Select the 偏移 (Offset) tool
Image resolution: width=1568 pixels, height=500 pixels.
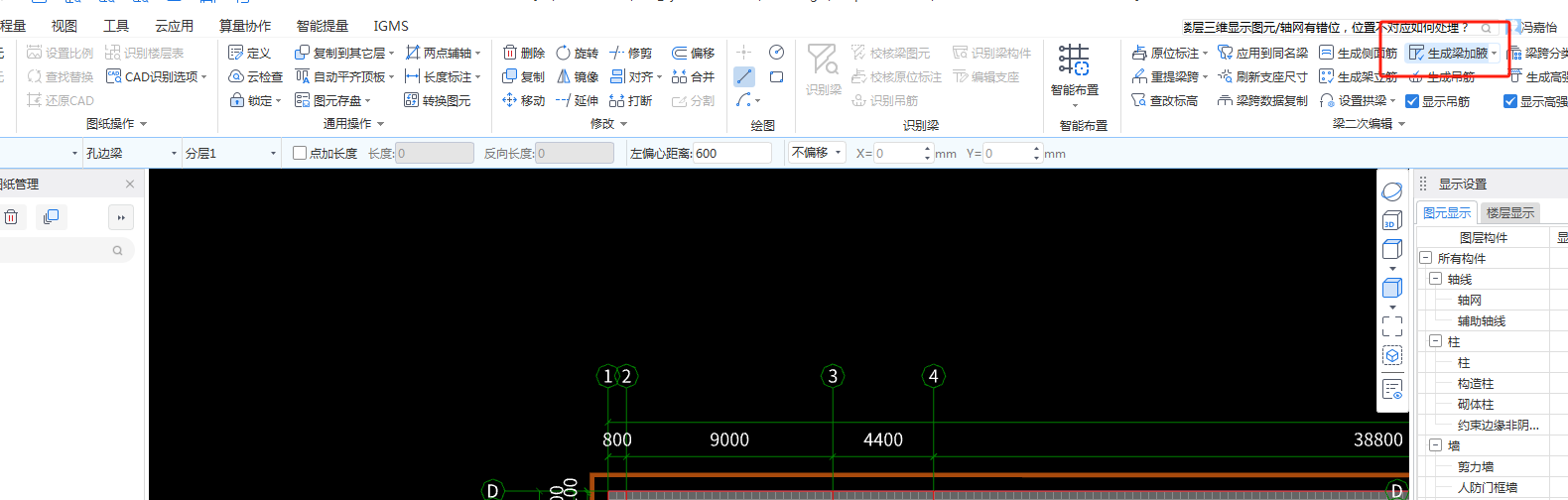(693, 53)
